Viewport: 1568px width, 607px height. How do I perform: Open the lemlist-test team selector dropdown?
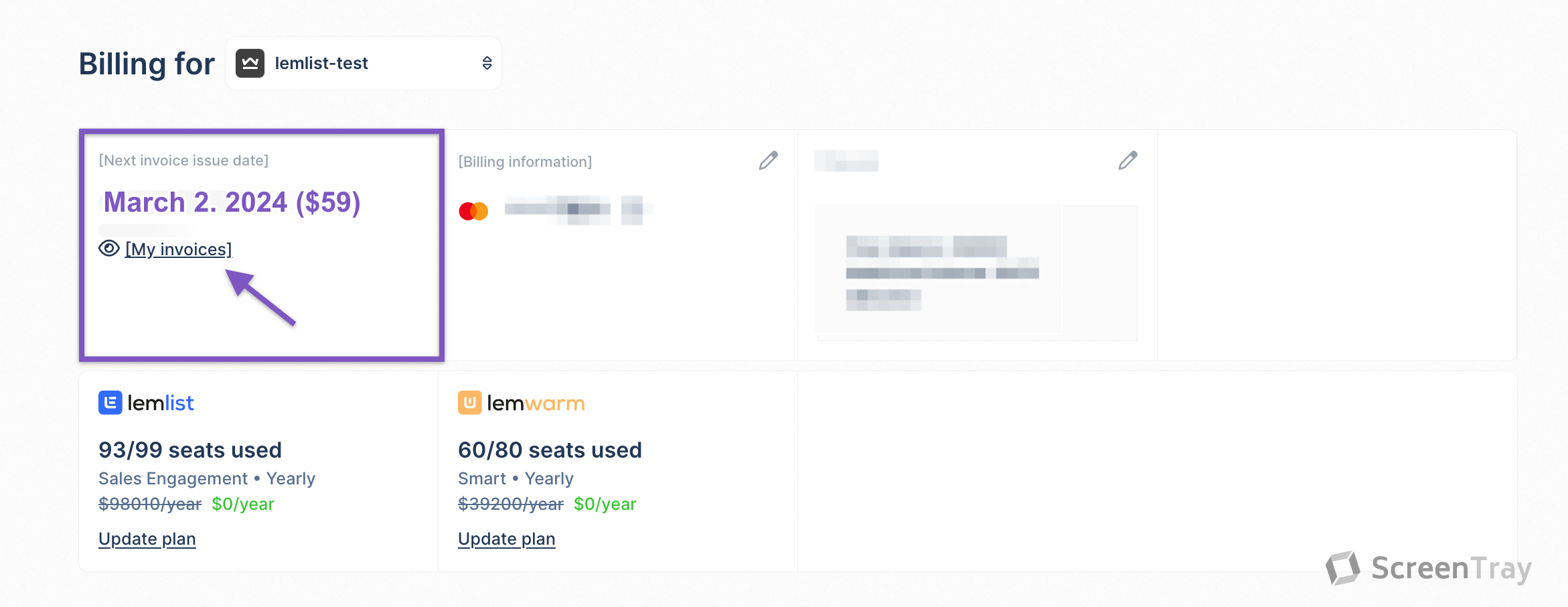[363, 63]
